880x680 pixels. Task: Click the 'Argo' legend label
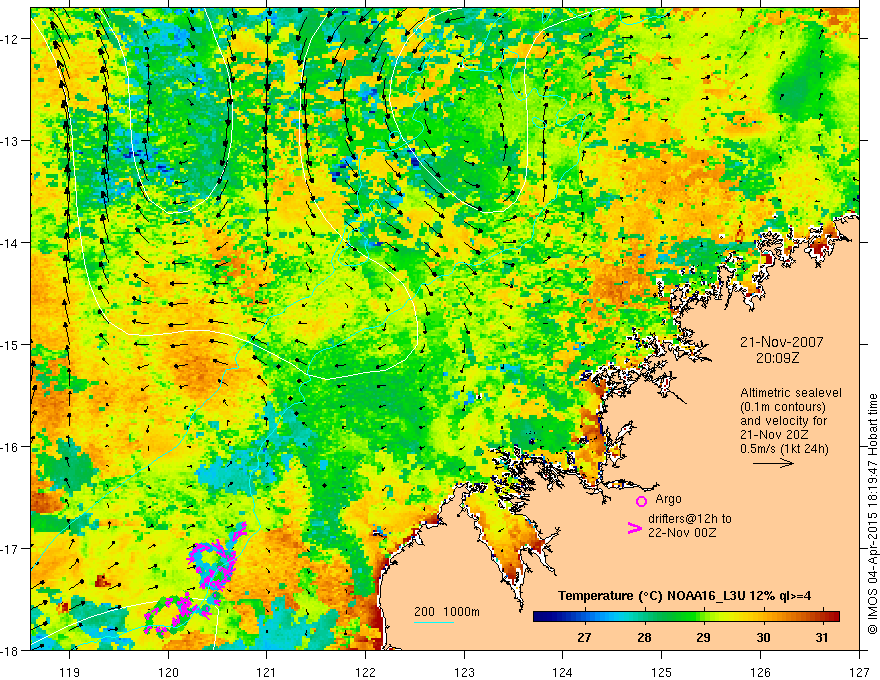668,499
